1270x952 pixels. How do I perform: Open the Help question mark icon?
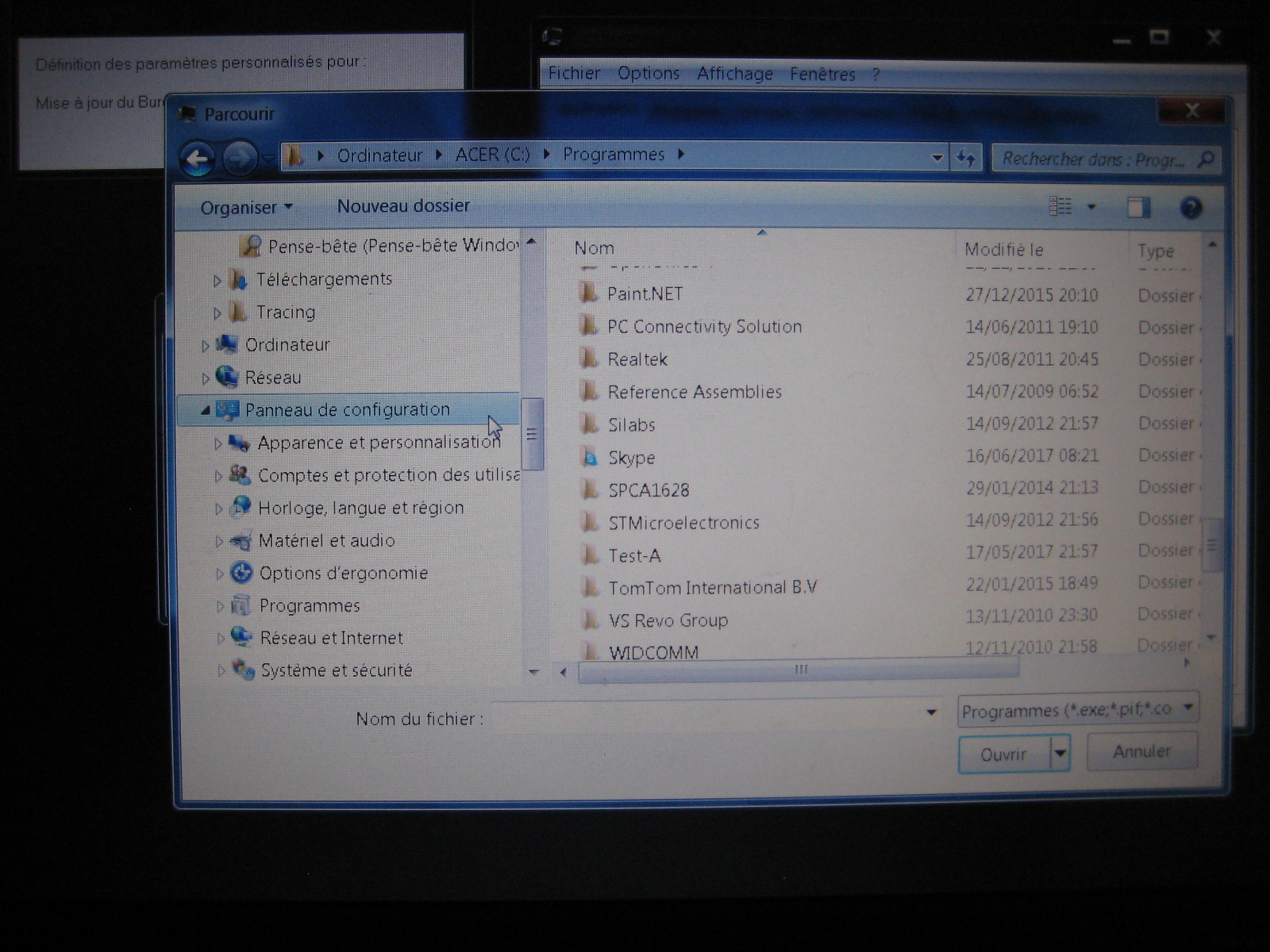pyautogui.click(x=1191, y=208)
